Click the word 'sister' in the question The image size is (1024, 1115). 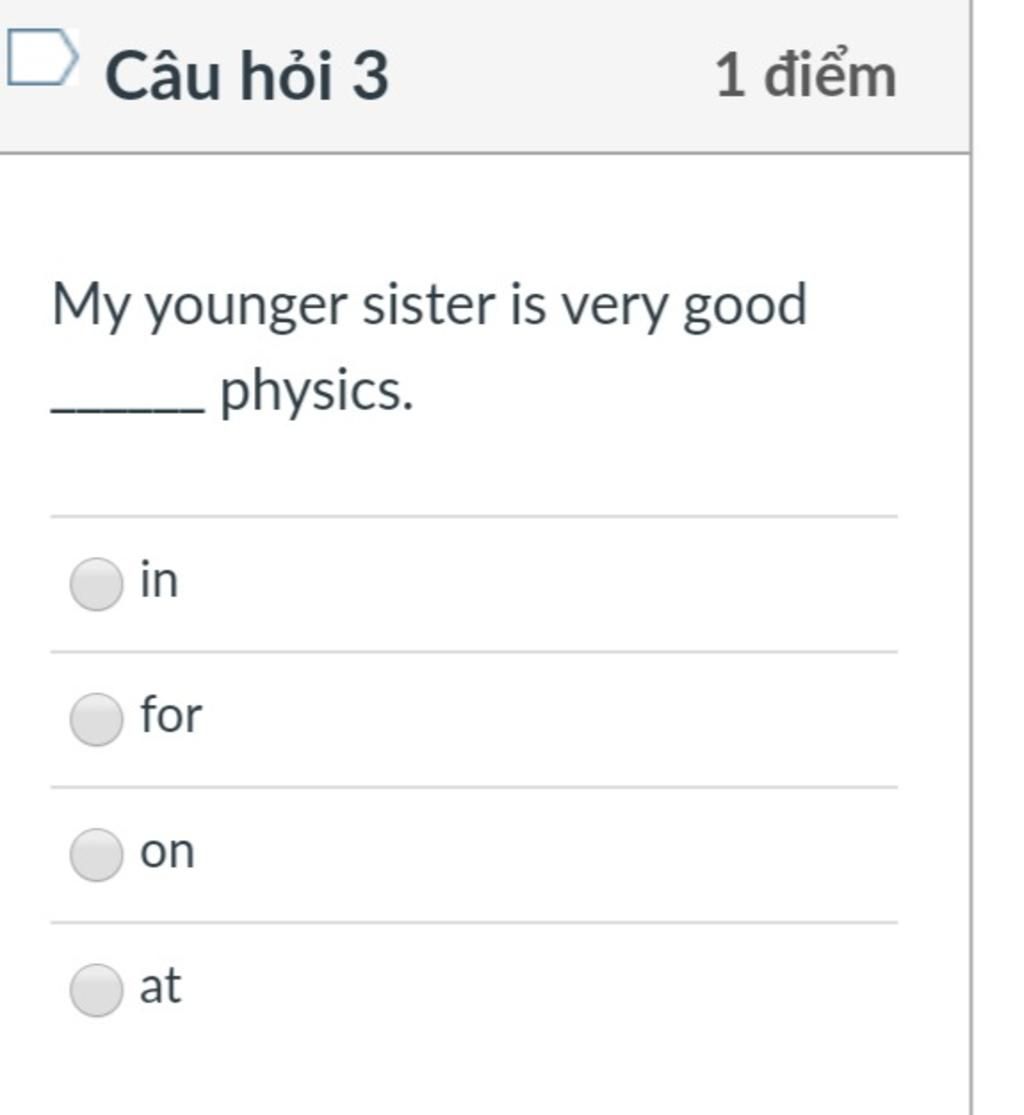[429, 304]
